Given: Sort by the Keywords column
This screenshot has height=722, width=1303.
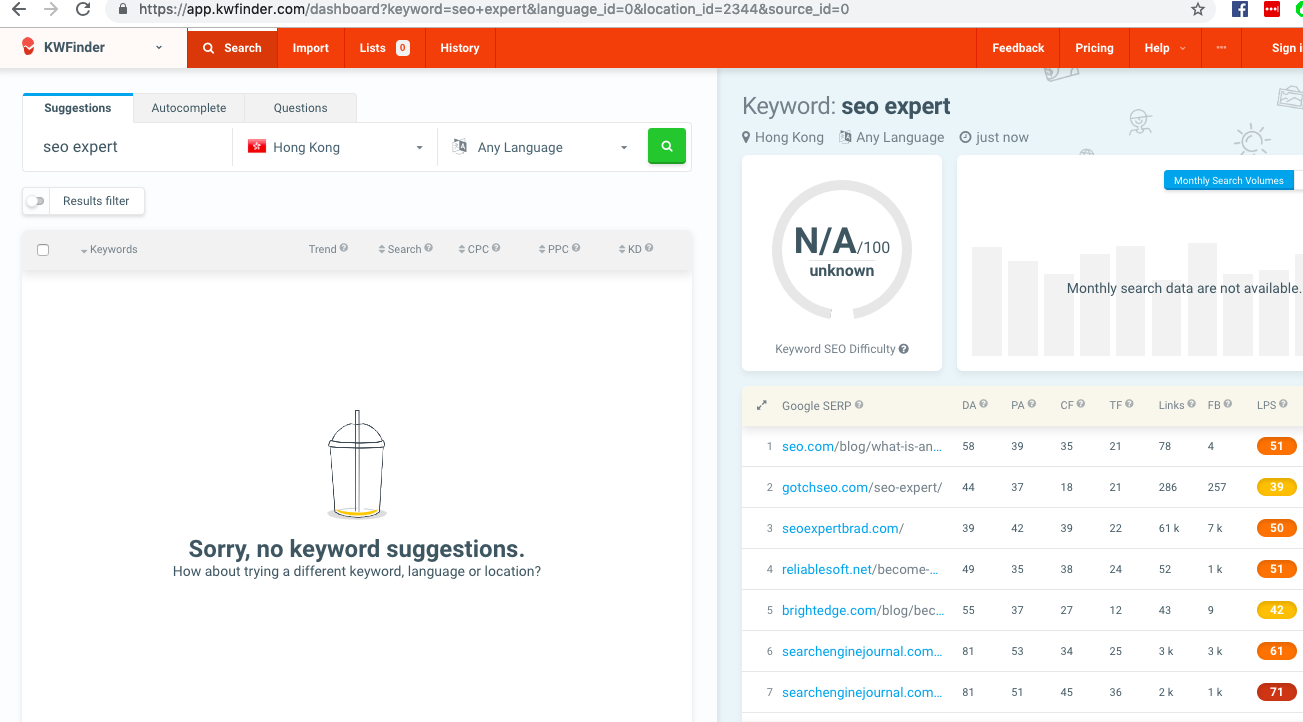Looking at the screenshot, I should [109, 249].
